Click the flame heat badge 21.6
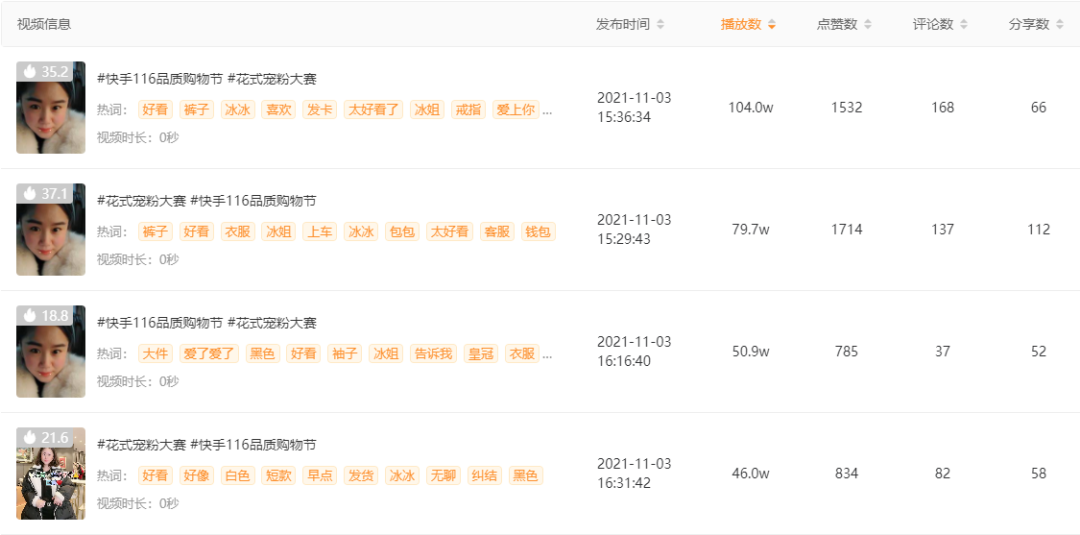 point(45,437)
